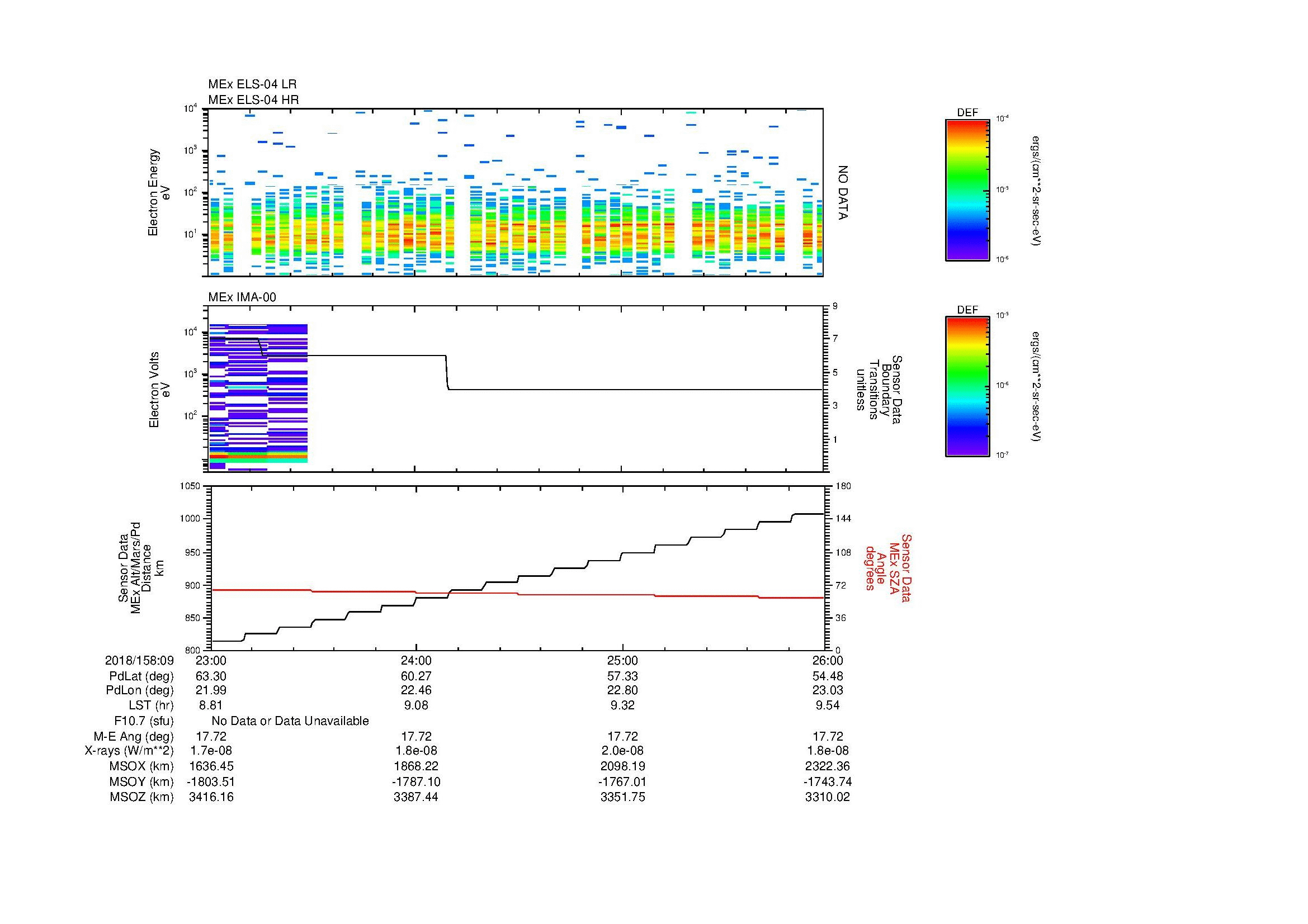
Task: Click the 'PdLon (deg)' row label
Action: click(140, 690)
